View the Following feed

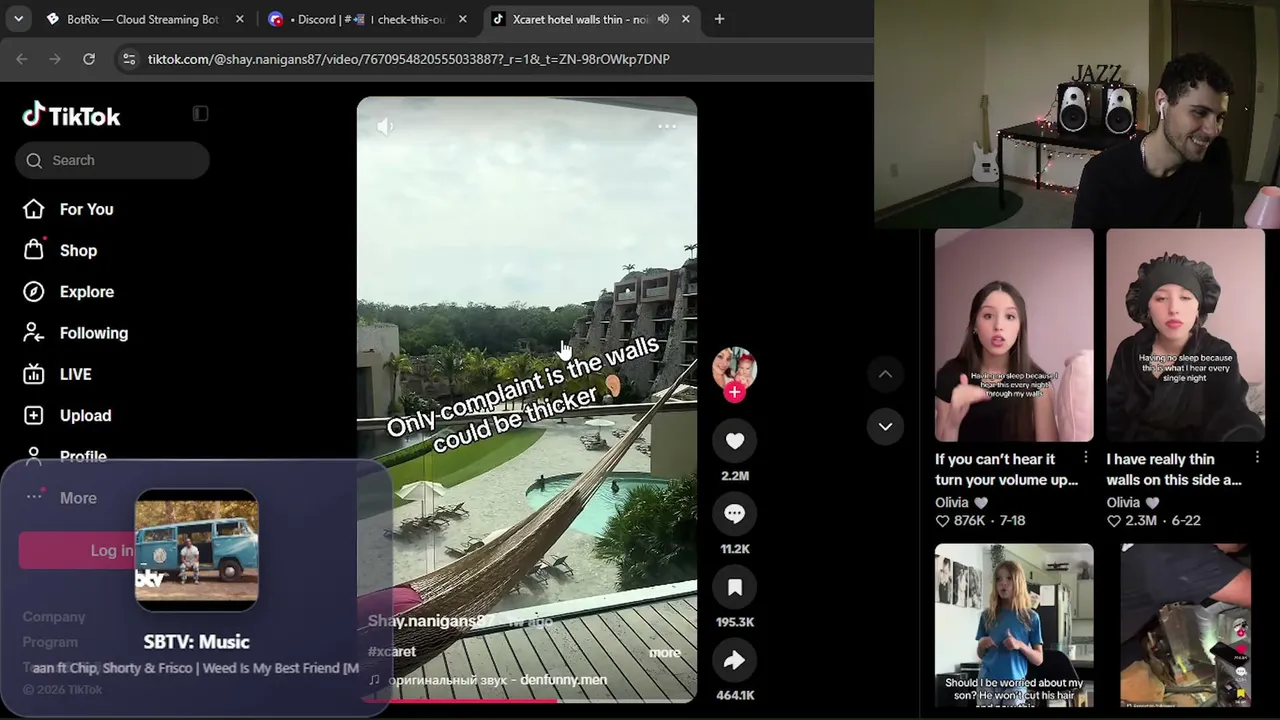pos(75,333)
